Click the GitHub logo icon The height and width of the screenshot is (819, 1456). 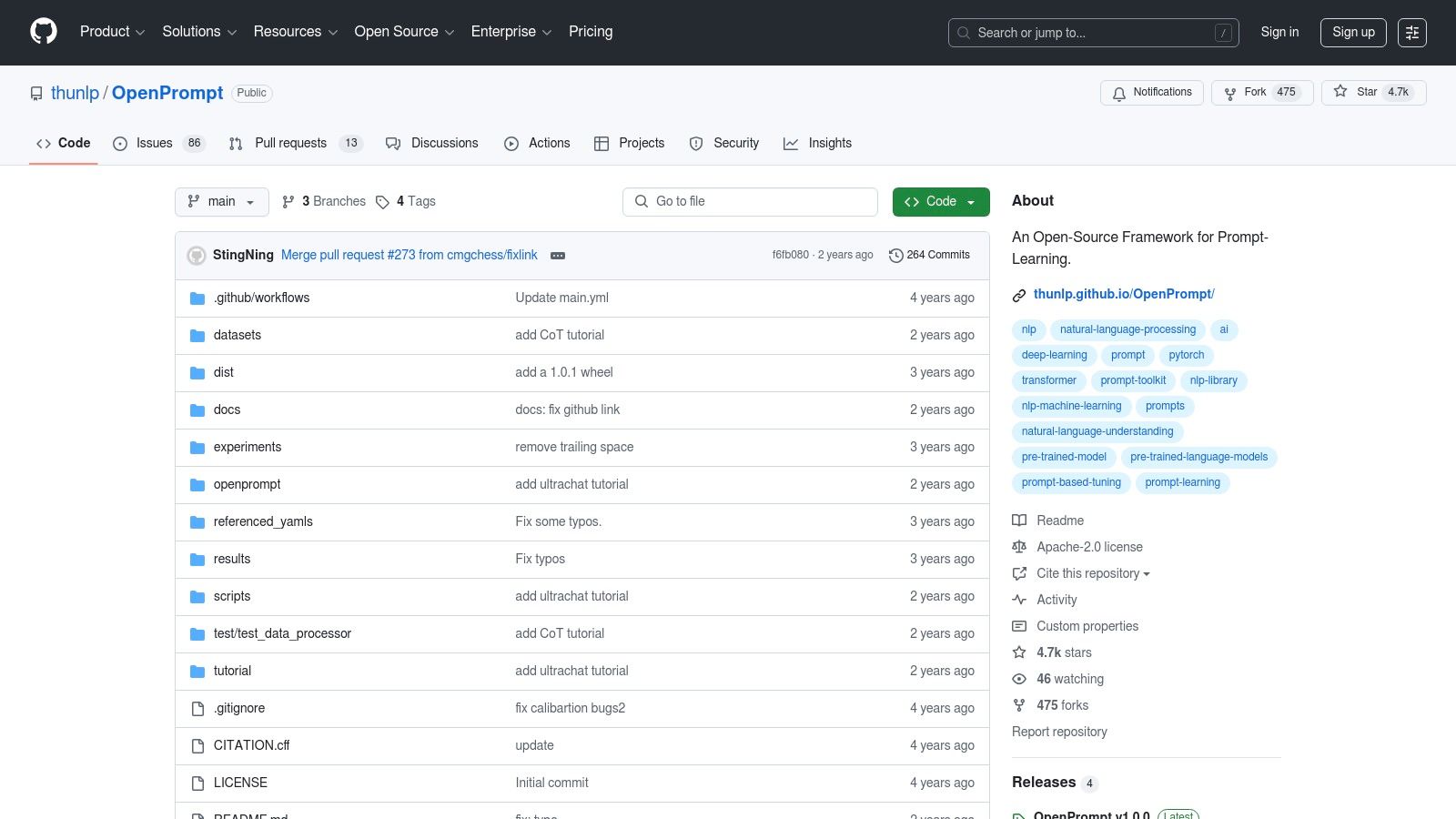(44, 32)
